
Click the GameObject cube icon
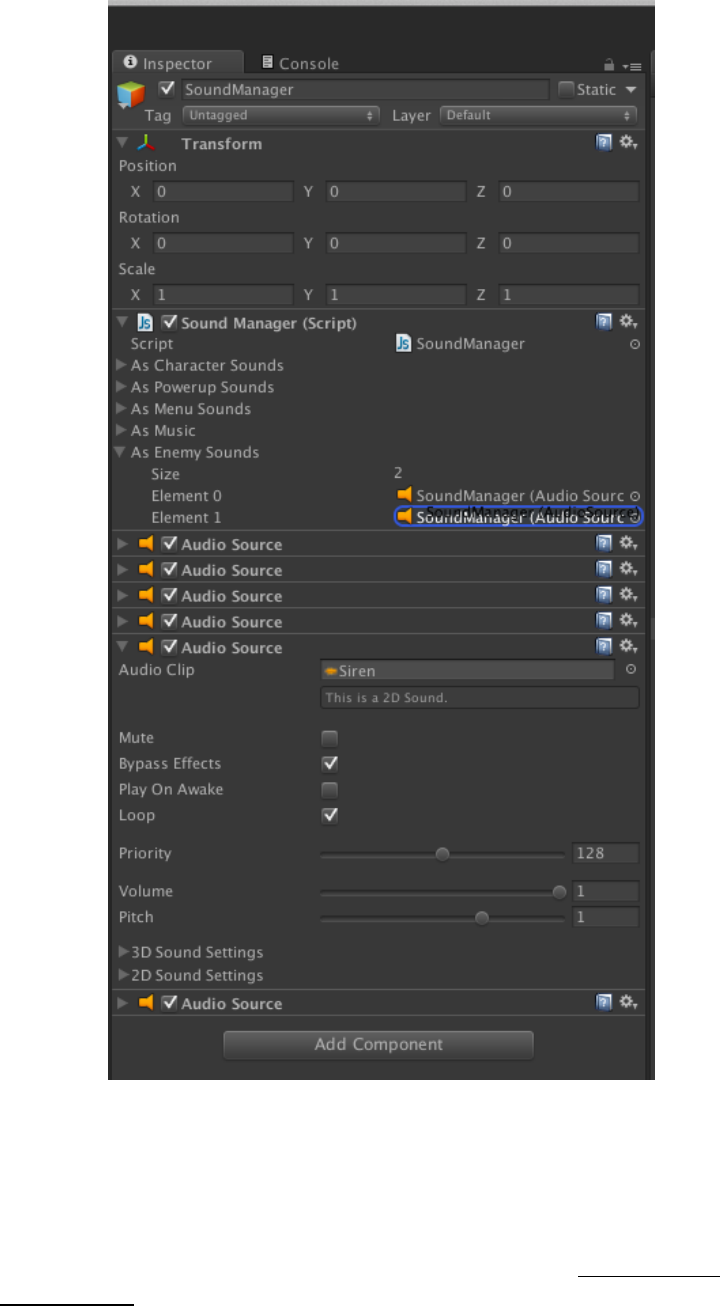131,95
